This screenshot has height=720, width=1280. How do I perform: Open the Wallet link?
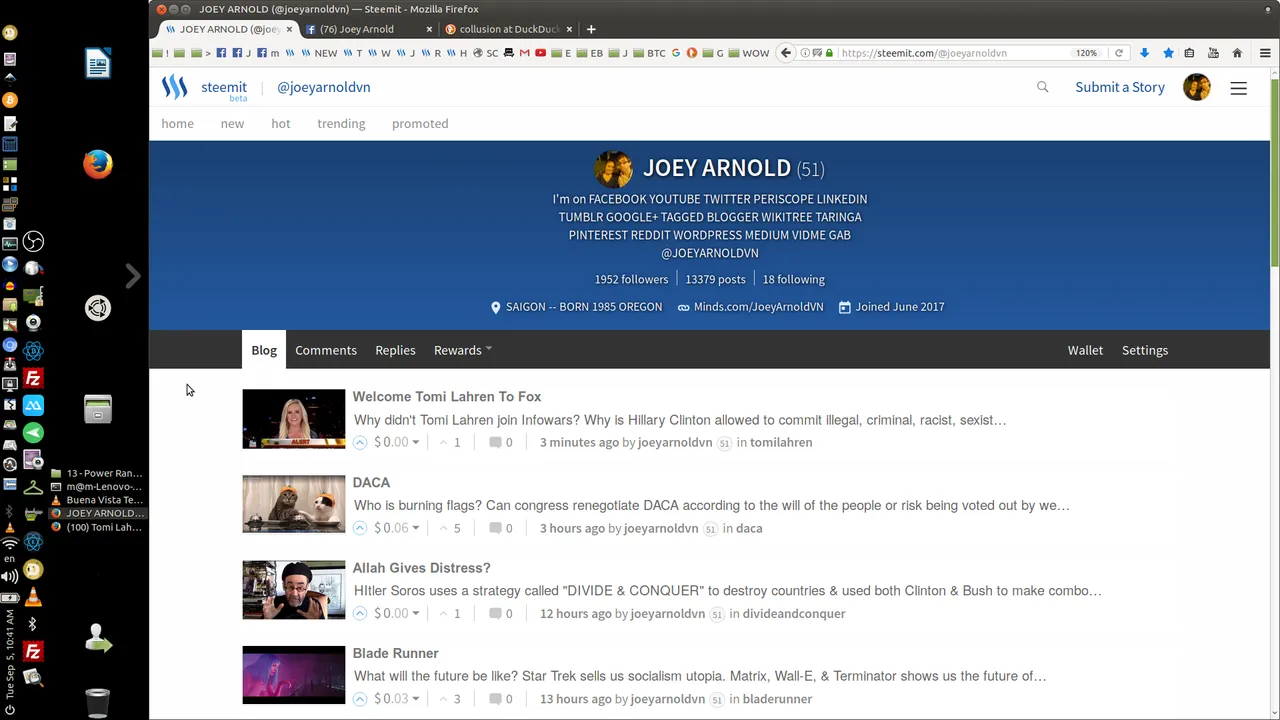pos(1085,350)
